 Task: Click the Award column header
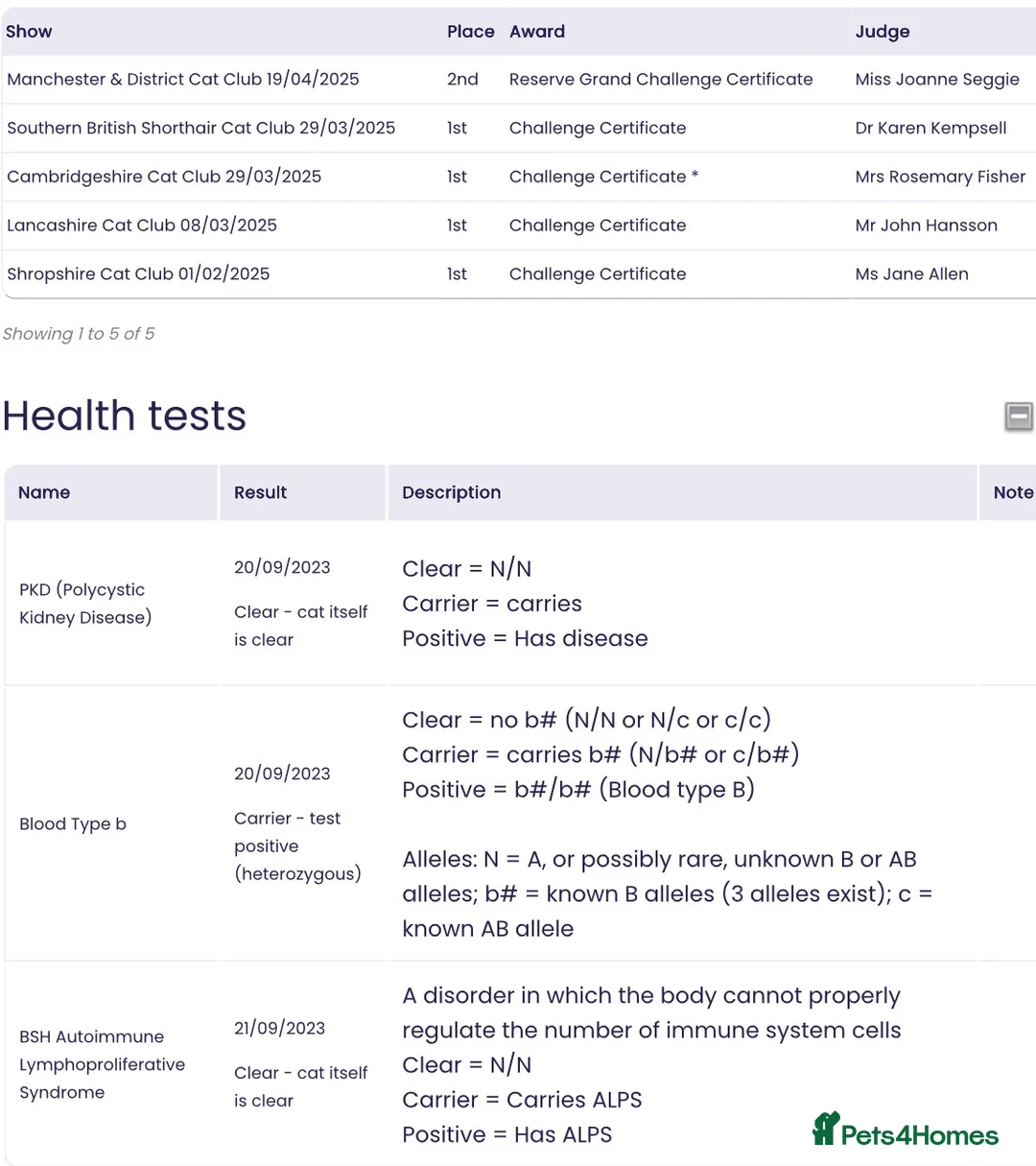(537, 32)
